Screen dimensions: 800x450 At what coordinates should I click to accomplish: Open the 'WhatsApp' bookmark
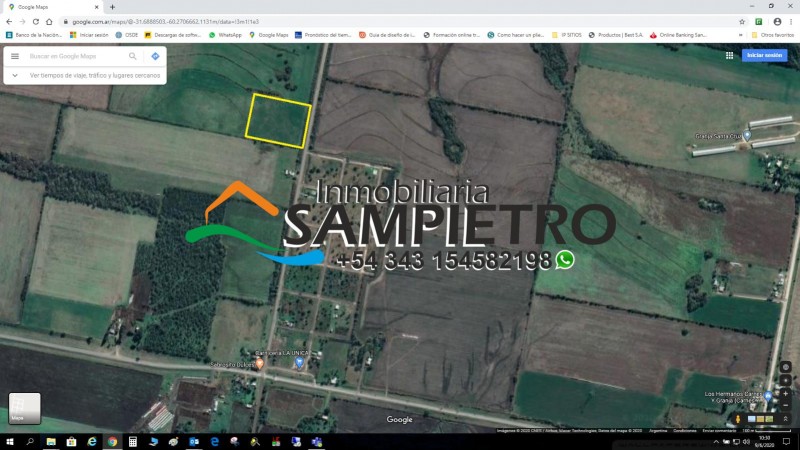pos(225,35)
